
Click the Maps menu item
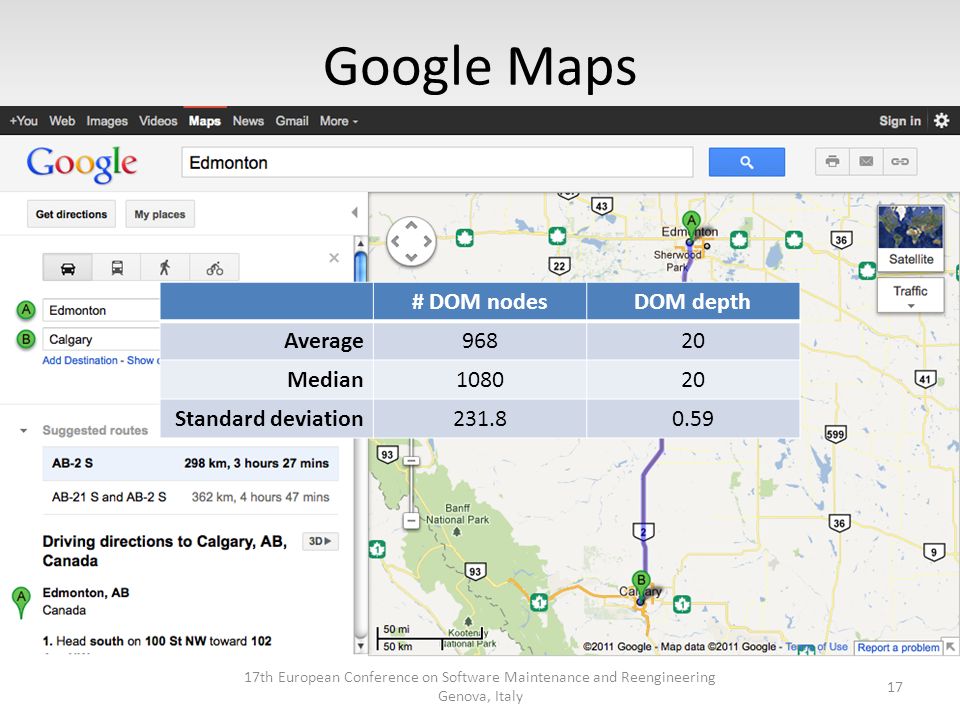[204, 121]
